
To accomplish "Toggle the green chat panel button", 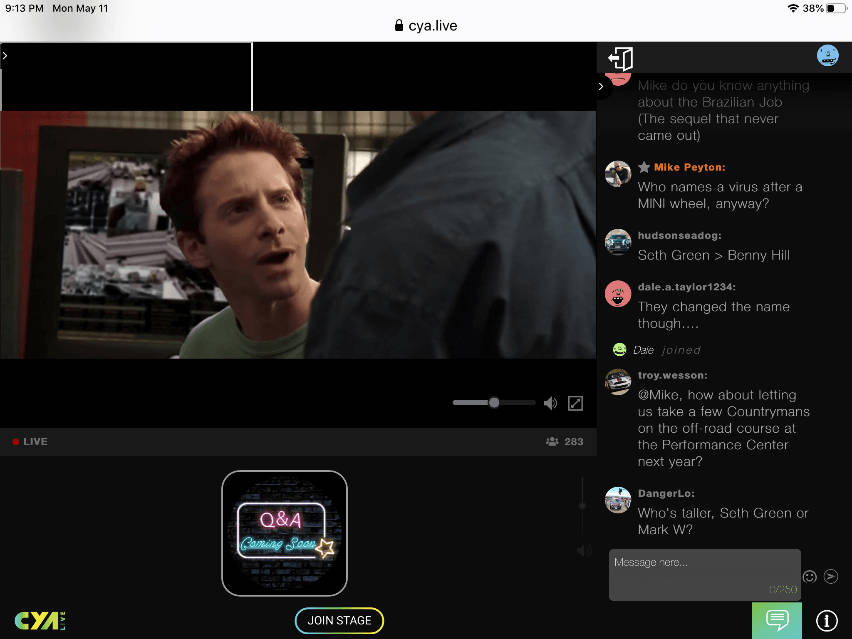I will tap(777, 620).
